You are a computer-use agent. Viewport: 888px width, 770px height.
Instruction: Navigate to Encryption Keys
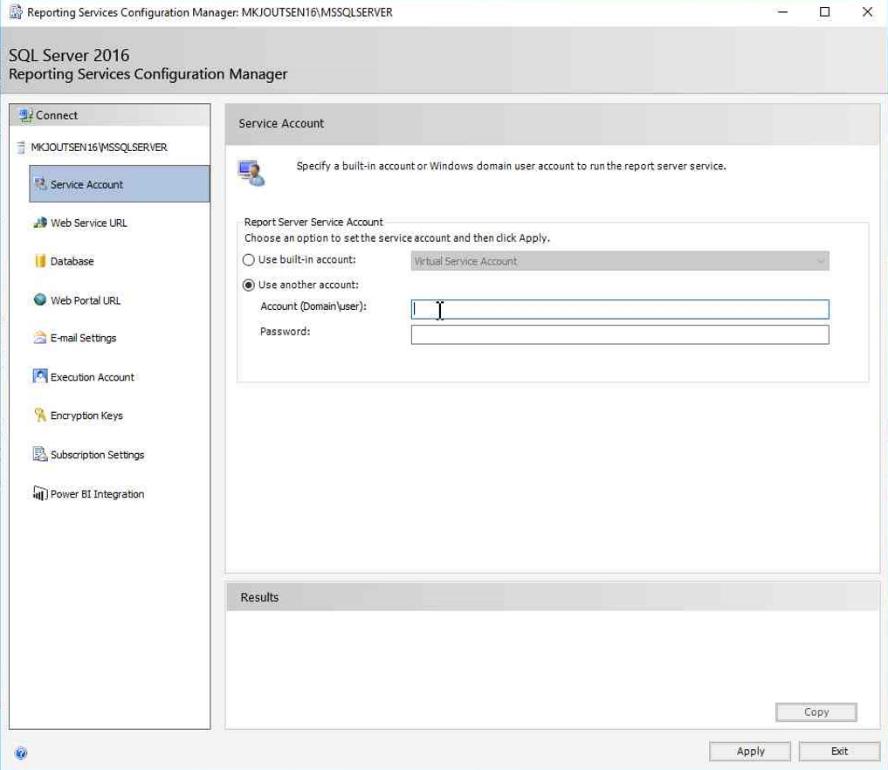[87, 416]
